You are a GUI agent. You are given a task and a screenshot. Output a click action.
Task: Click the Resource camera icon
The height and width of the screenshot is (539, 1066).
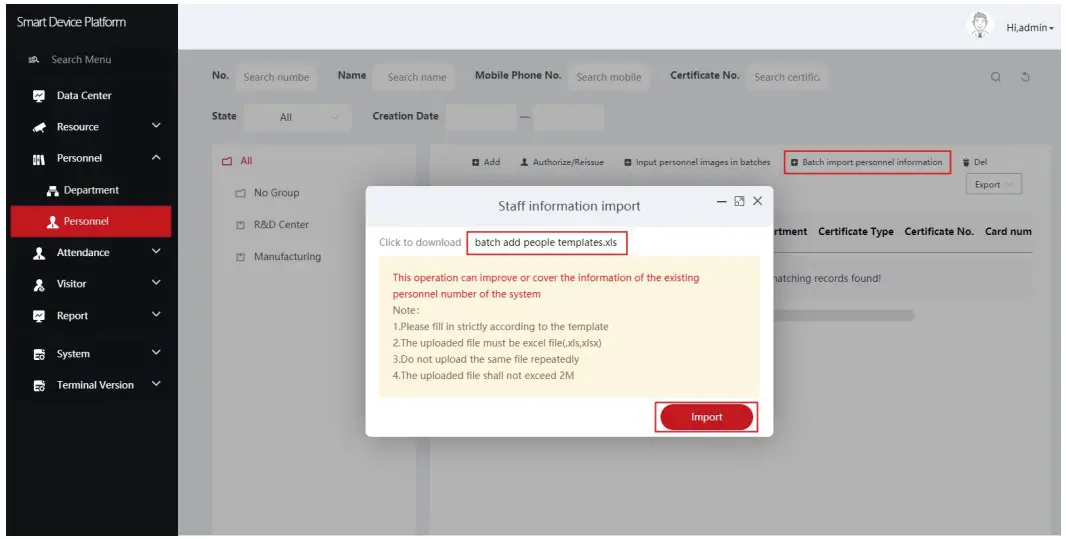(39, 127)
